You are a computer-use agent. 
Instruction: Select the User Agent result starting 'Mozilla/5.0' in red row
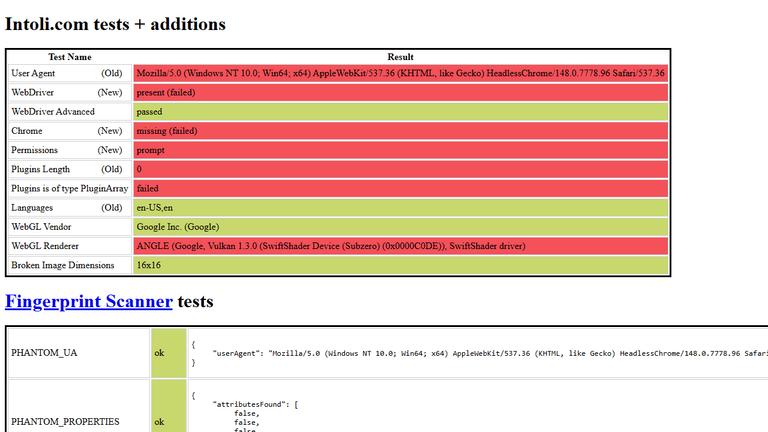401,73
